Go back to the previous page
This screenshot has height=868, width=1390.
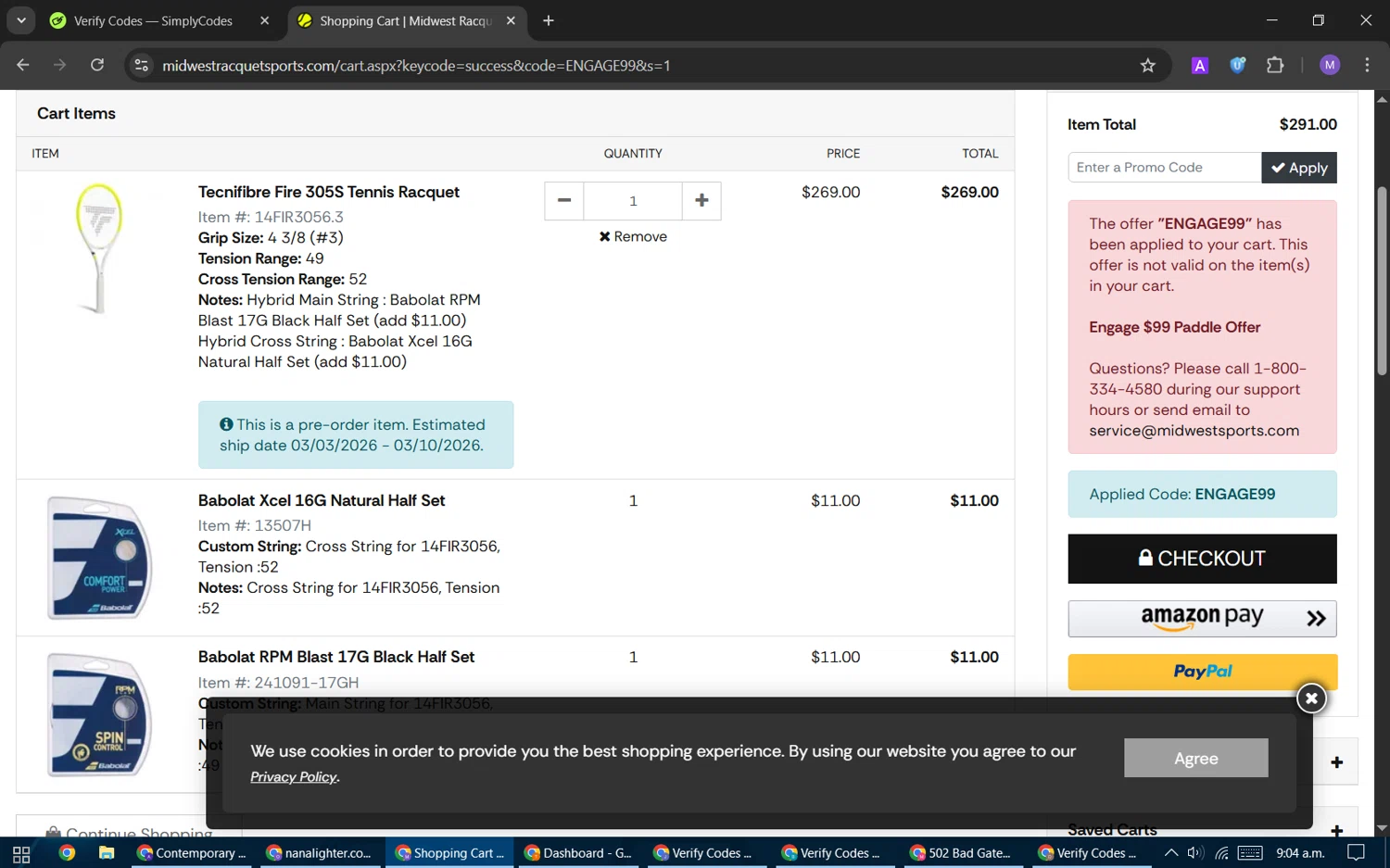pyautogui.click(x=23, y=65)
